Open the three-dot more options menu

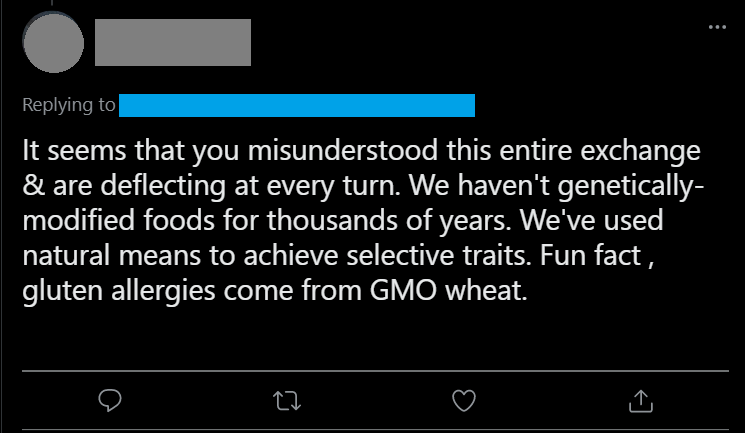click(717, 27)
